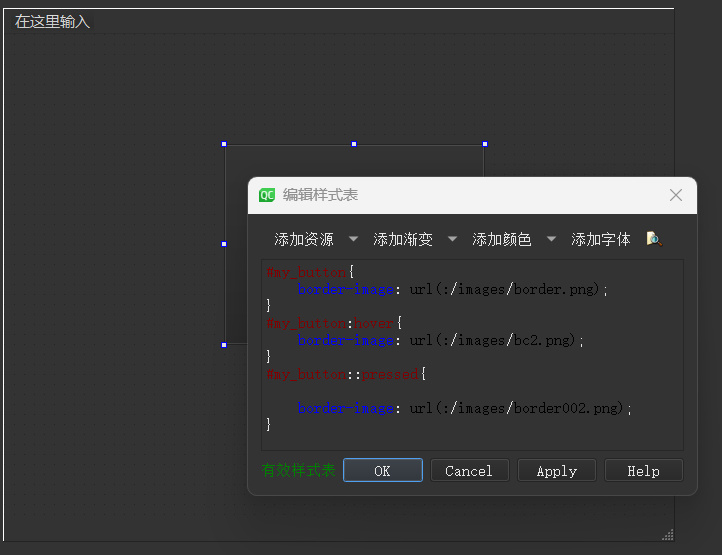722x555 pixels.
Task: Click the 添加资源 button
Action: pos(303,240)
